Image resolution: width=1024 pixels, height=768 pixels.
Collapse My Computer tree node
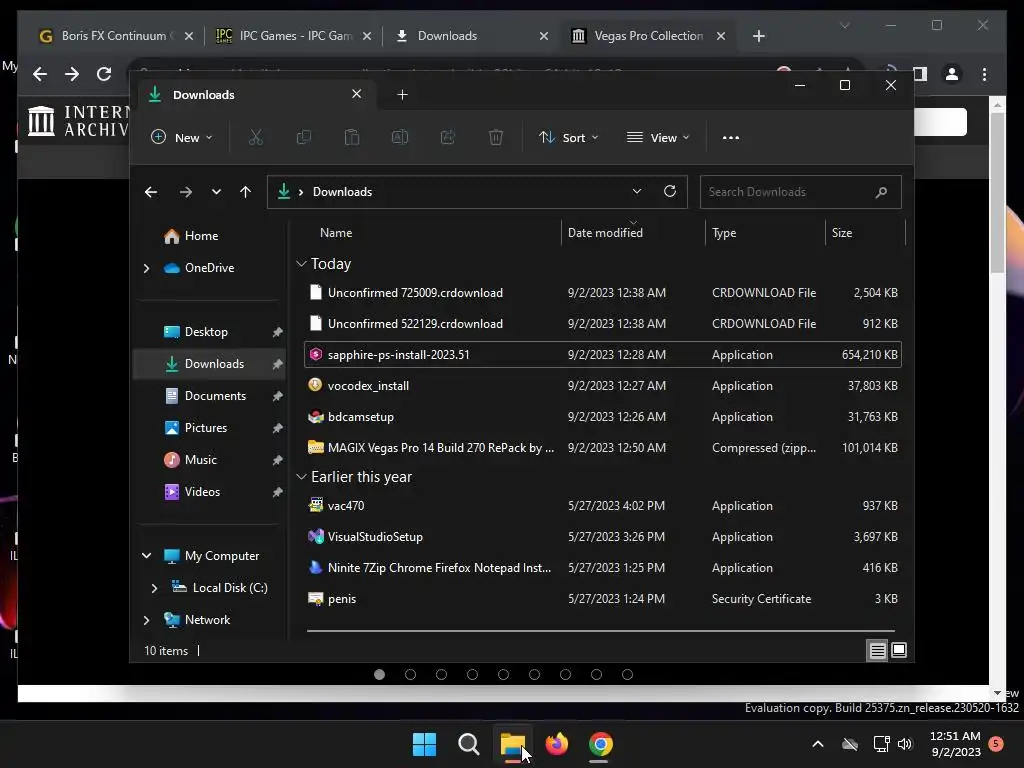(146, 556)
